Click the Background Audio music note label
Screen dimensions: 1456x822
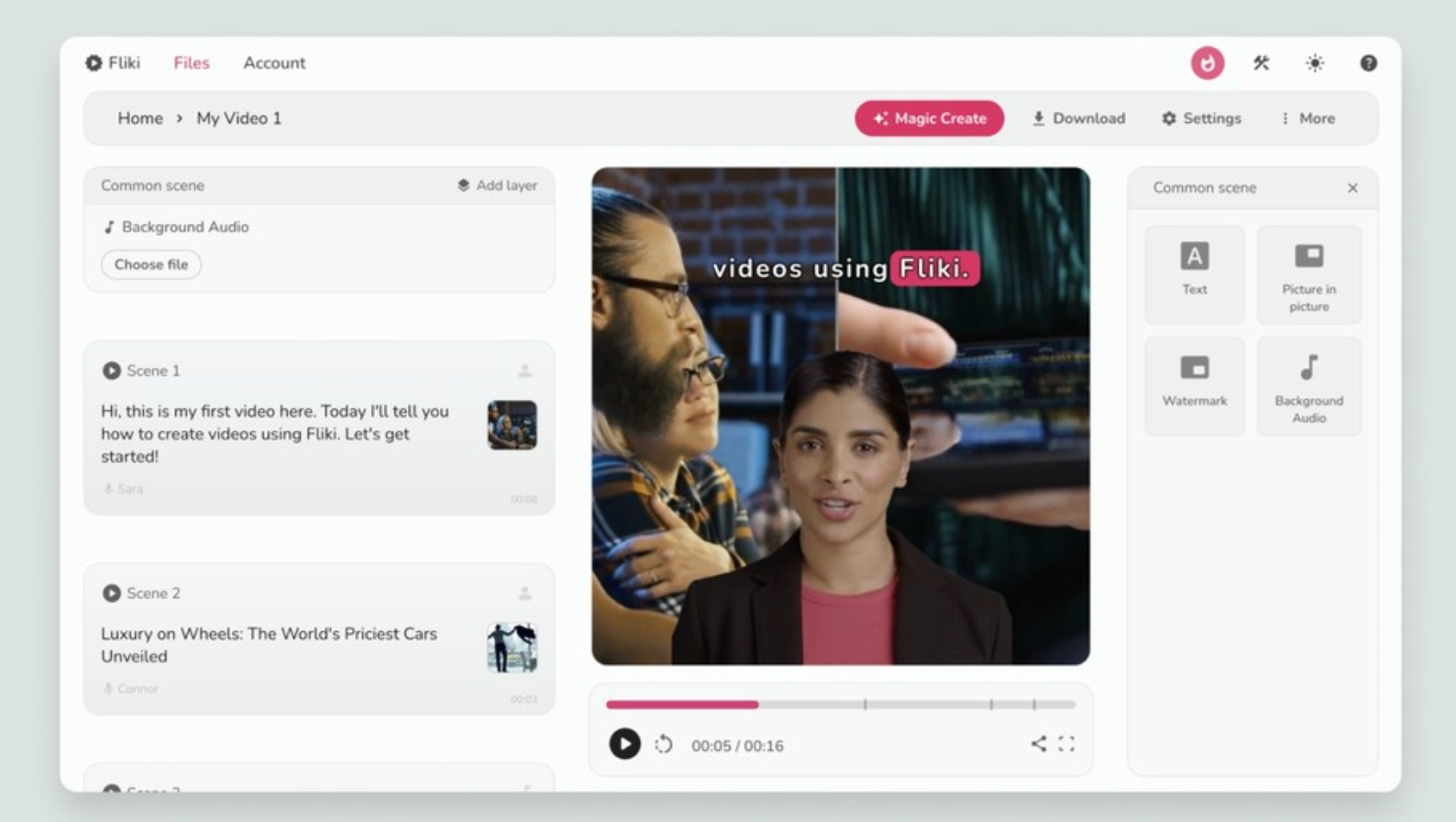point(175,227)
